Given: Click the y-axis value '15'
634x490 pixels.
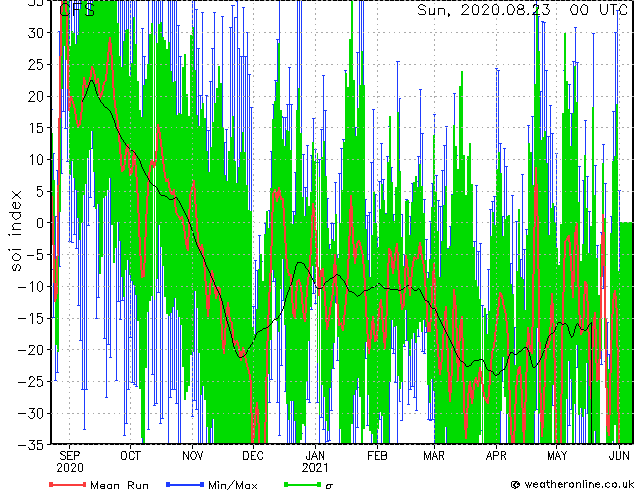Looking at the screenshot, I should [35, 128].
